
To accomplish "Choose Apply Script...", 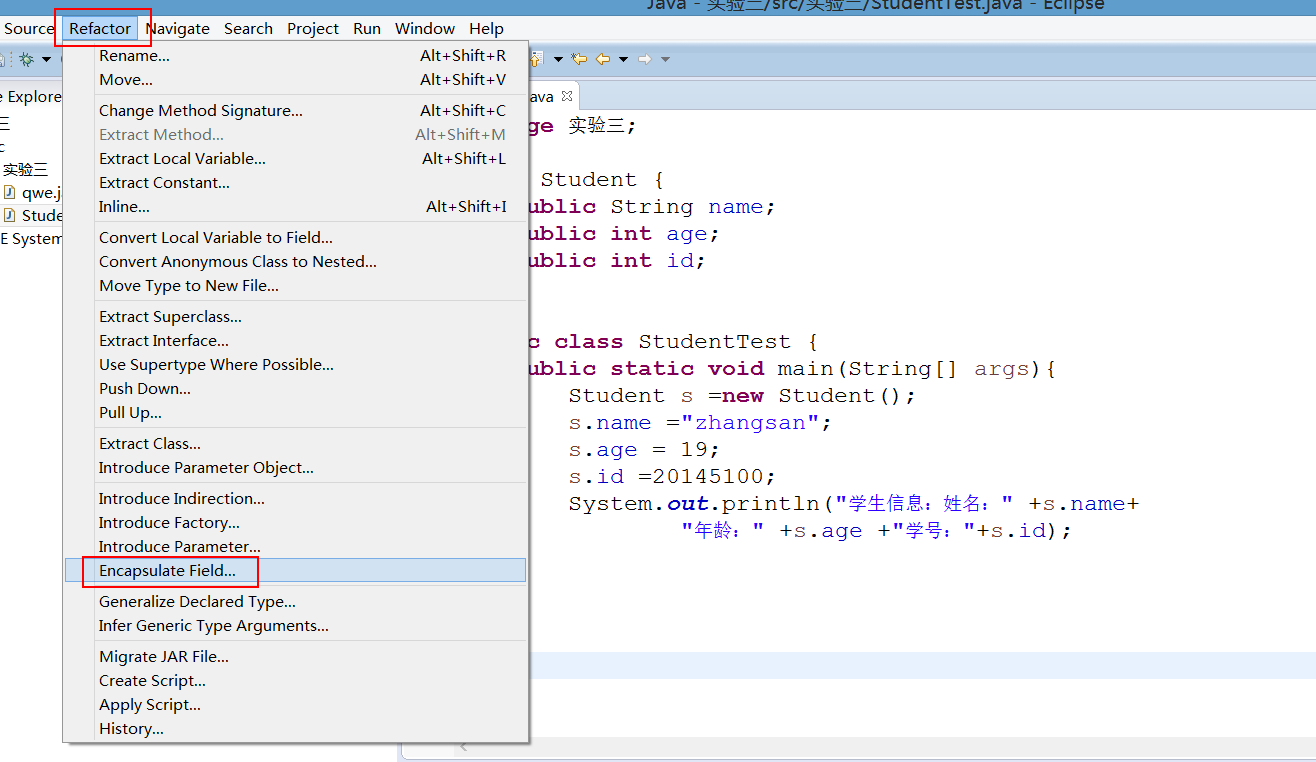I will (295, 705).
